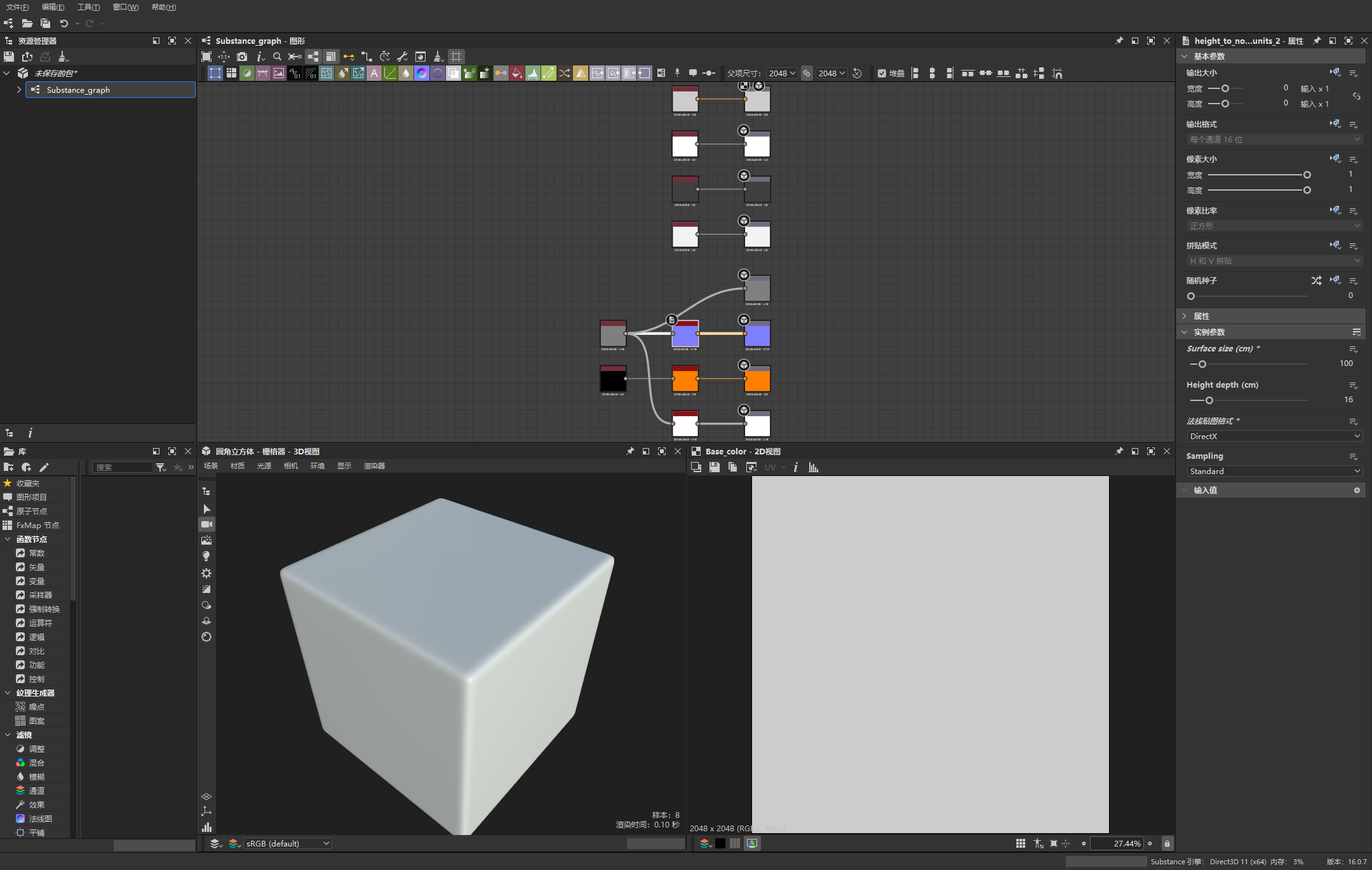
Task: Click the undo arrow in top toolbar
Action: coord(64,24)
